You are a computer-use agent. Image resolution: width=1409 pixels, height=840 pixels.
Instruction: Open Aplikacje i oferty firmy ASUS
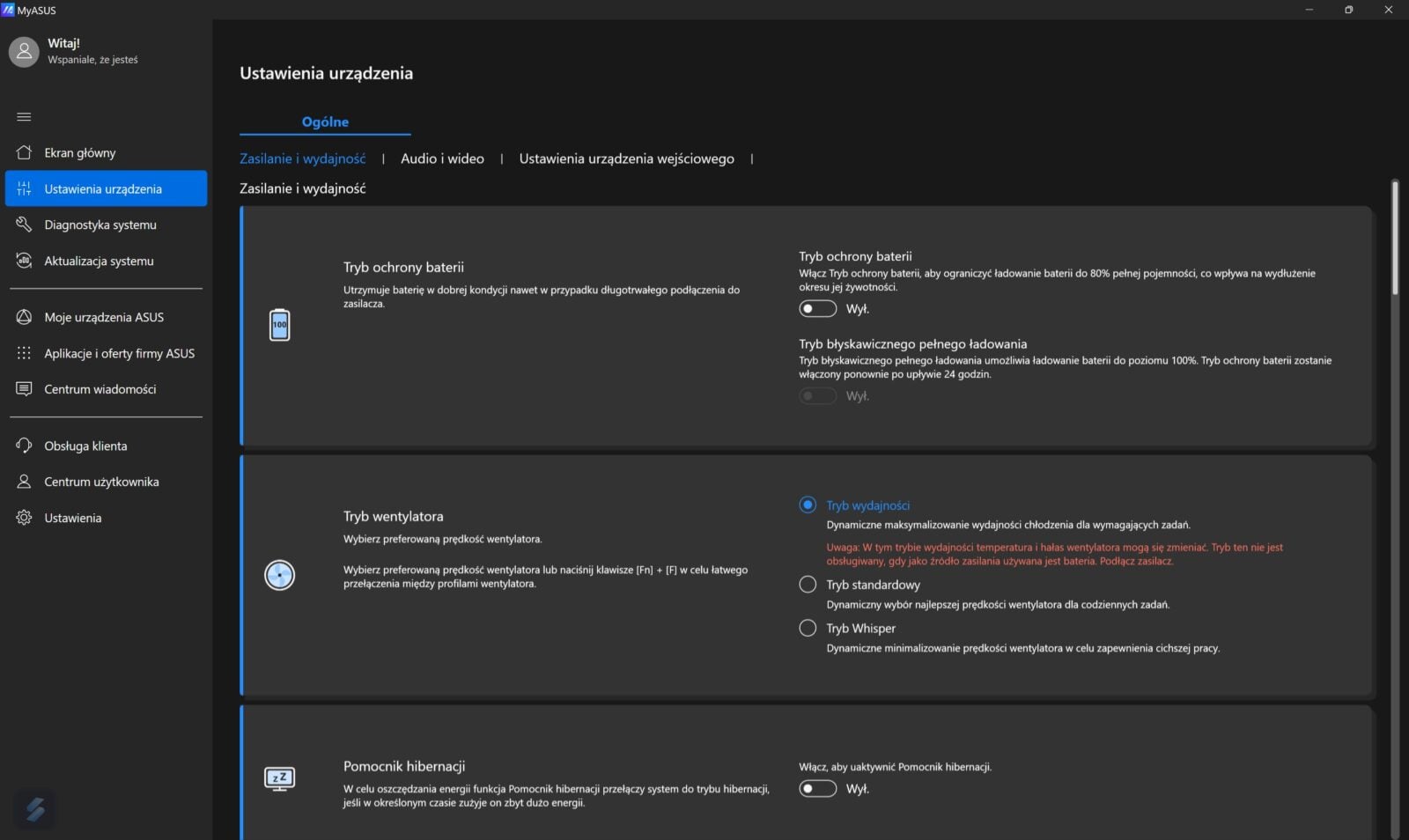tap(106, 353)
